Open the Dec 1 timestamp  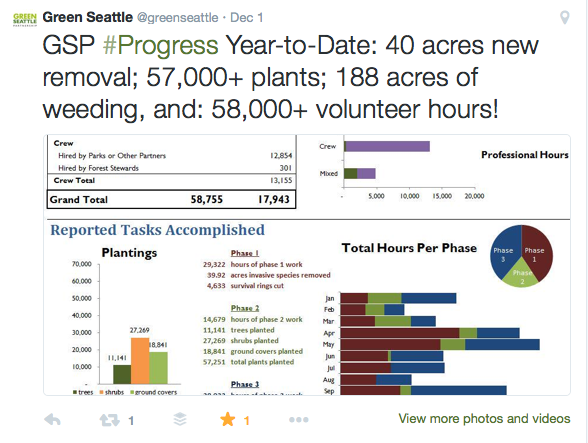(246, 17)
